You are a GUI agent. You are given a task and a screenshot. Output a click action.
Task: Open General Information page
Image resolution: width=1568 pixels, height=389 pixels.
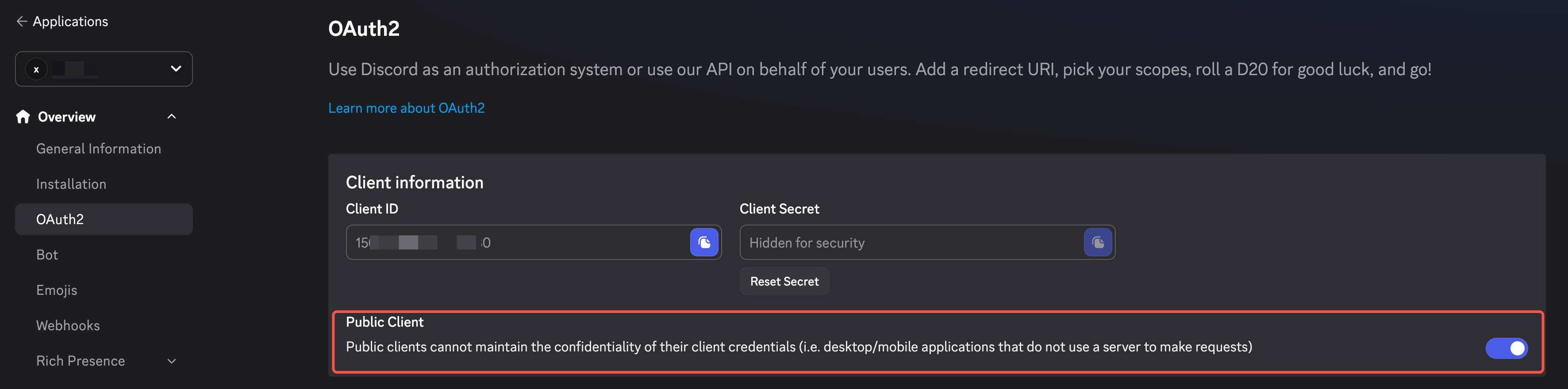click(99, 149)
